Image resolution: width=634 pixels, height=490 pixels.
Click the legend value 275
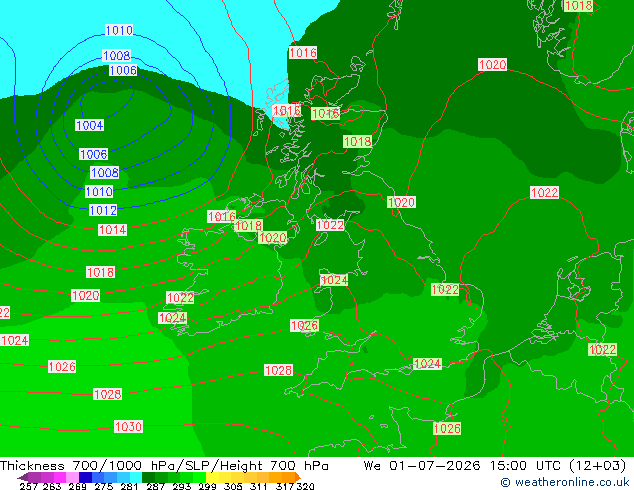(x=104, y=486)
